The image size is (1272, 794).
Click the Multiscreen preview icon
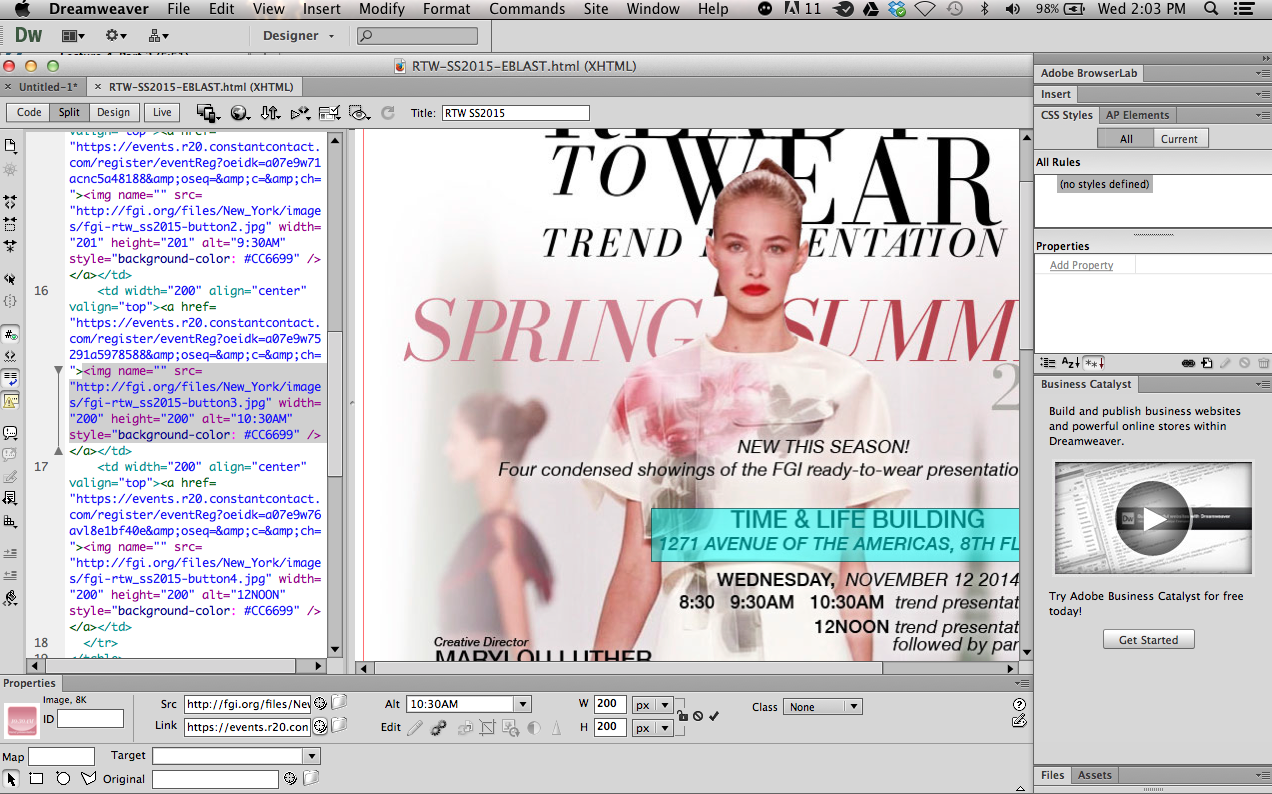(x=207, y=113)
